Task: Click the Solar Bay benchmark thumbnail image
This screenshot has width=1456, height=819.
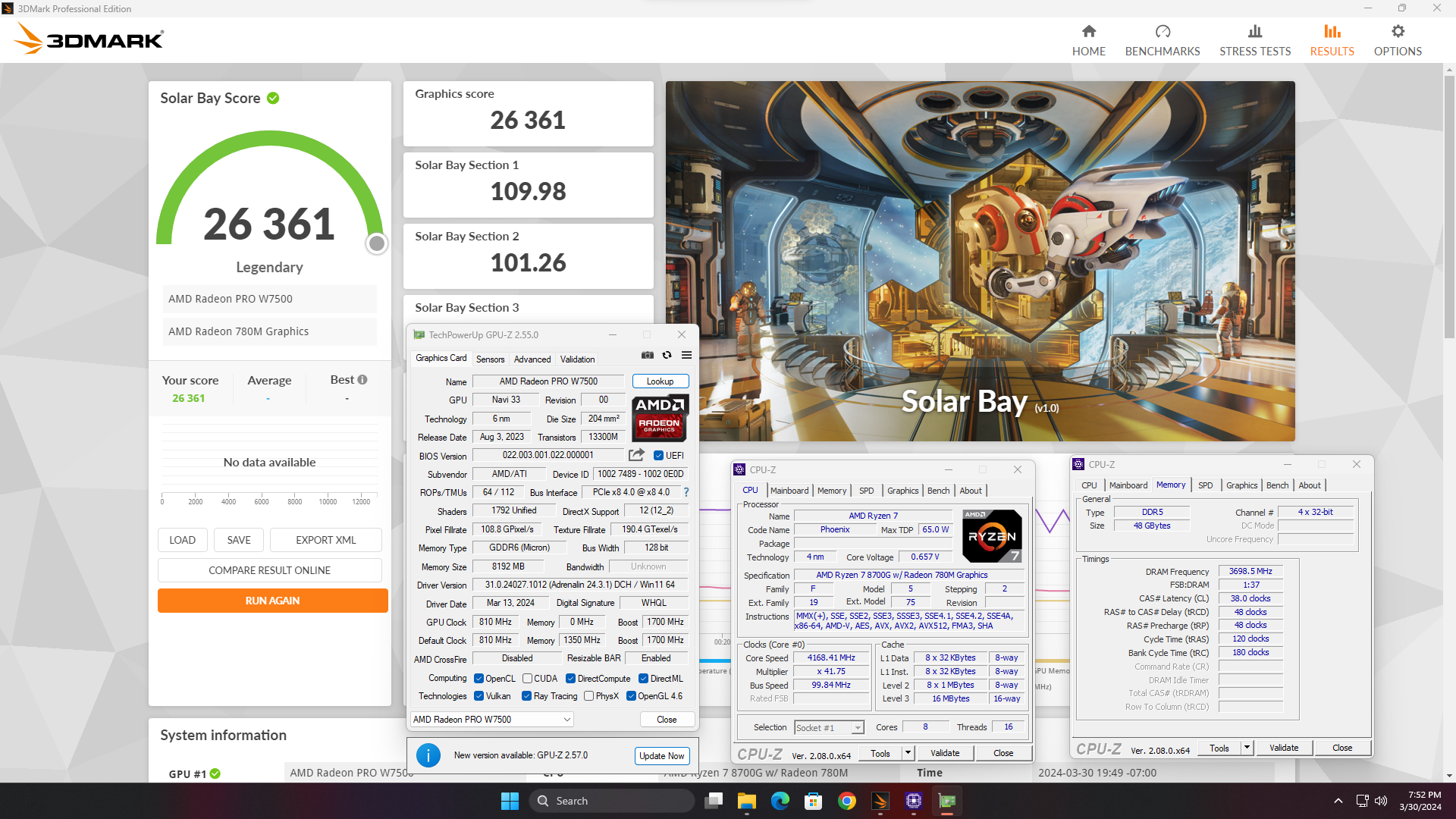Action: pyautogui.click(x=980, y=261)
